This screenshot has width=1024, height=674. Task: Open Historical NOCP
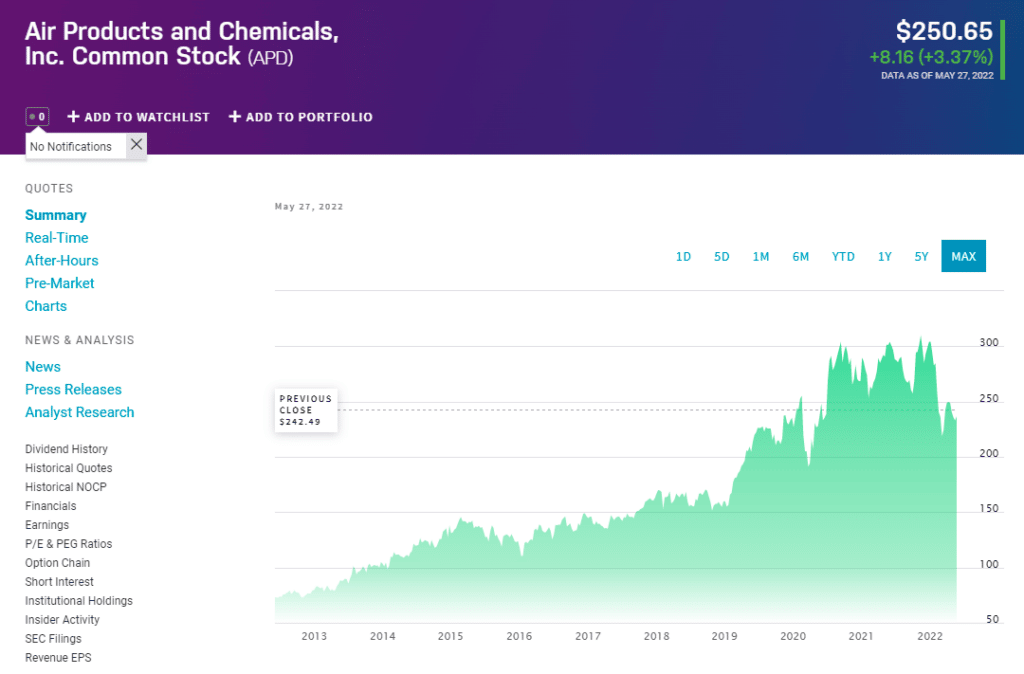click(x=66, y=487)
